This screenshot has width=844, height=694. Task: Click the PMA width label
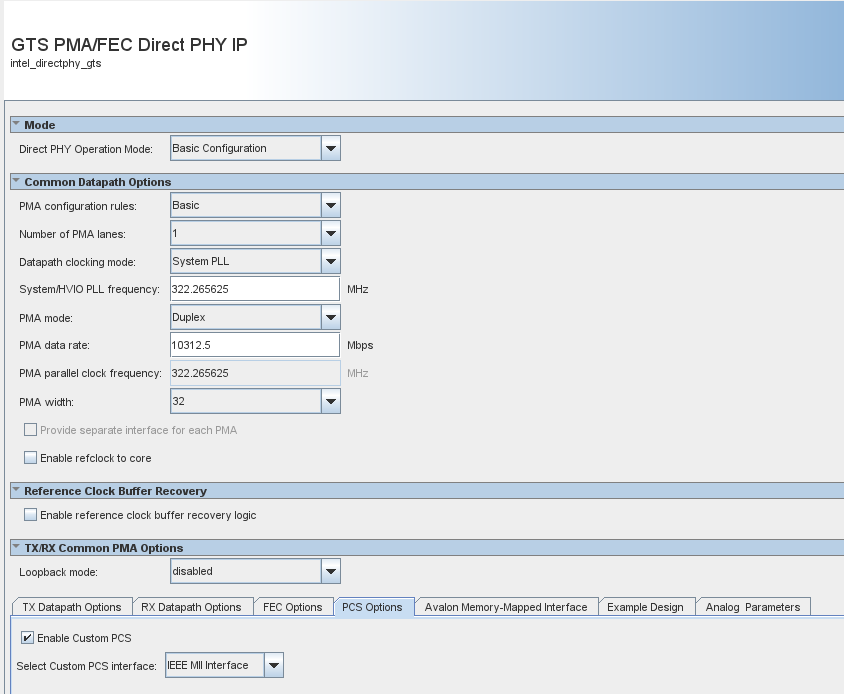(x=46, y=402)
